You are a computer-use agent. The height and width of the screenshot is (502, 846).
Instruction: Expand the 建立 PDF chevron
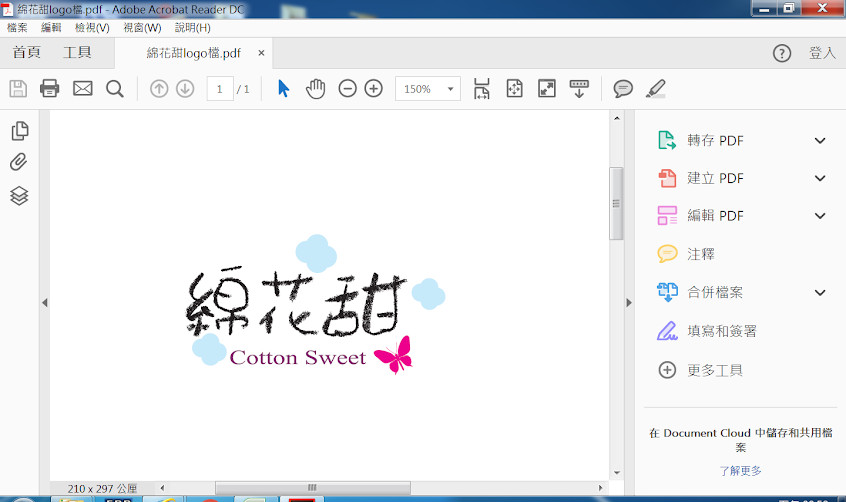(x=820, y=178)
